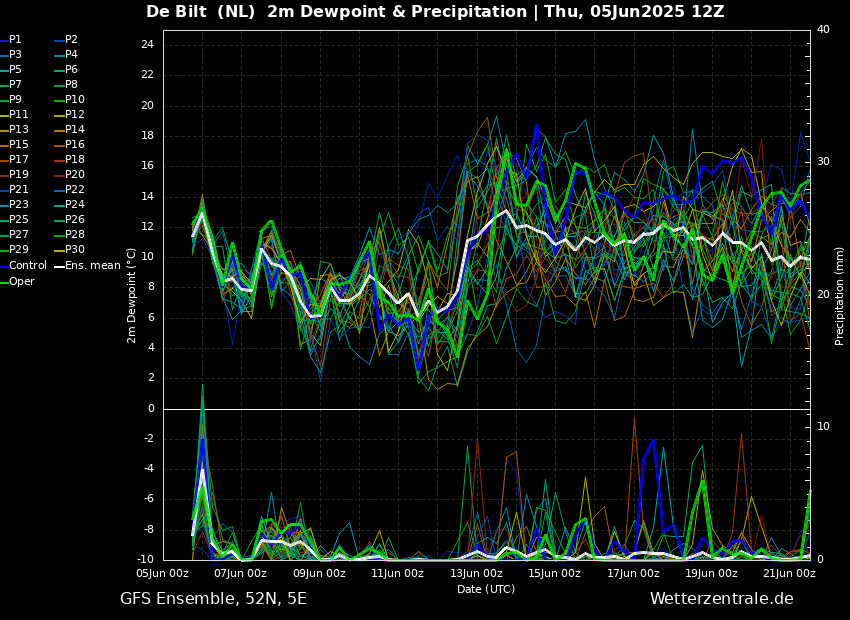
Task: Click the 40 precipitation axis value
Action: click(x=823, y=29)
